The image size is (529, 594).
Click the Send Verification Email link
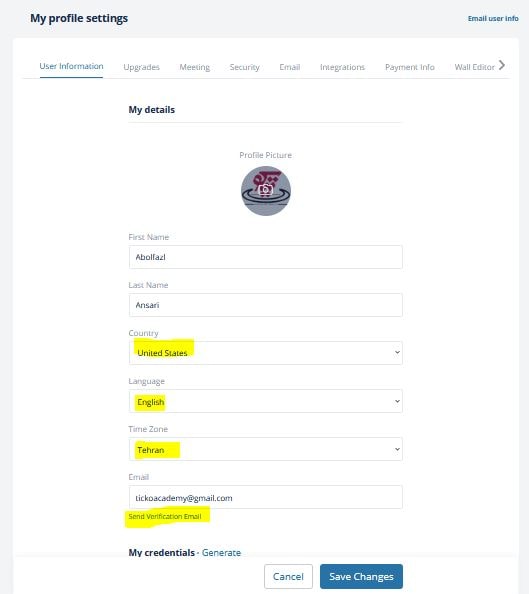coord(165,516)
